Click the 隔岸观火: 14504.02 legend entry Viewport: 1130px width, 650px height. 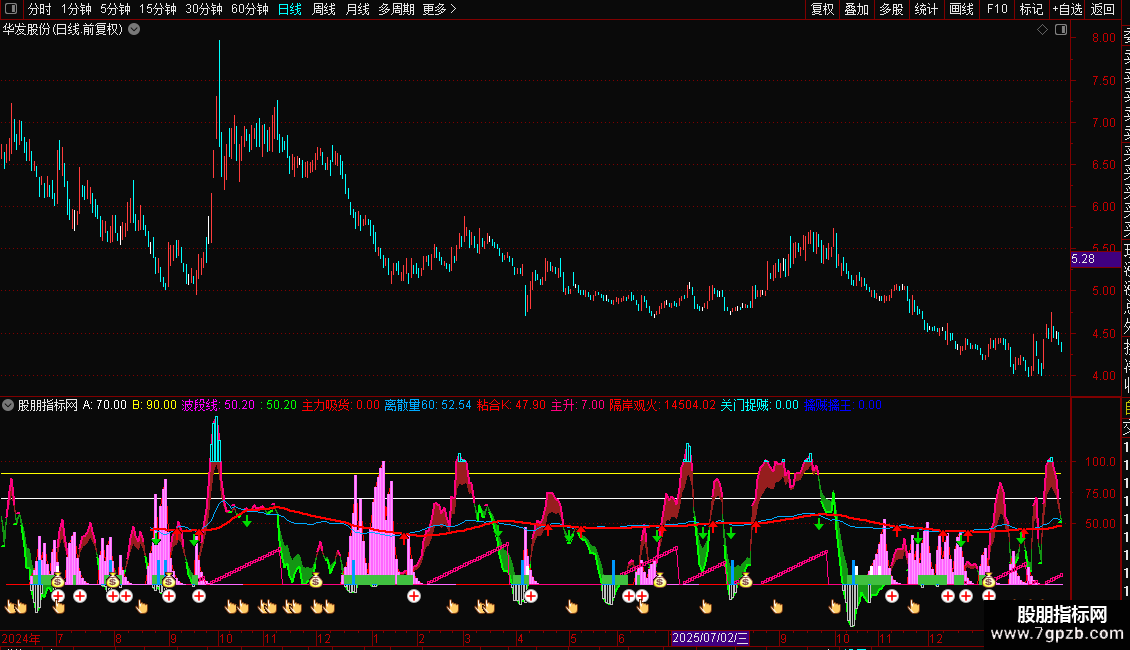(663, 405)
